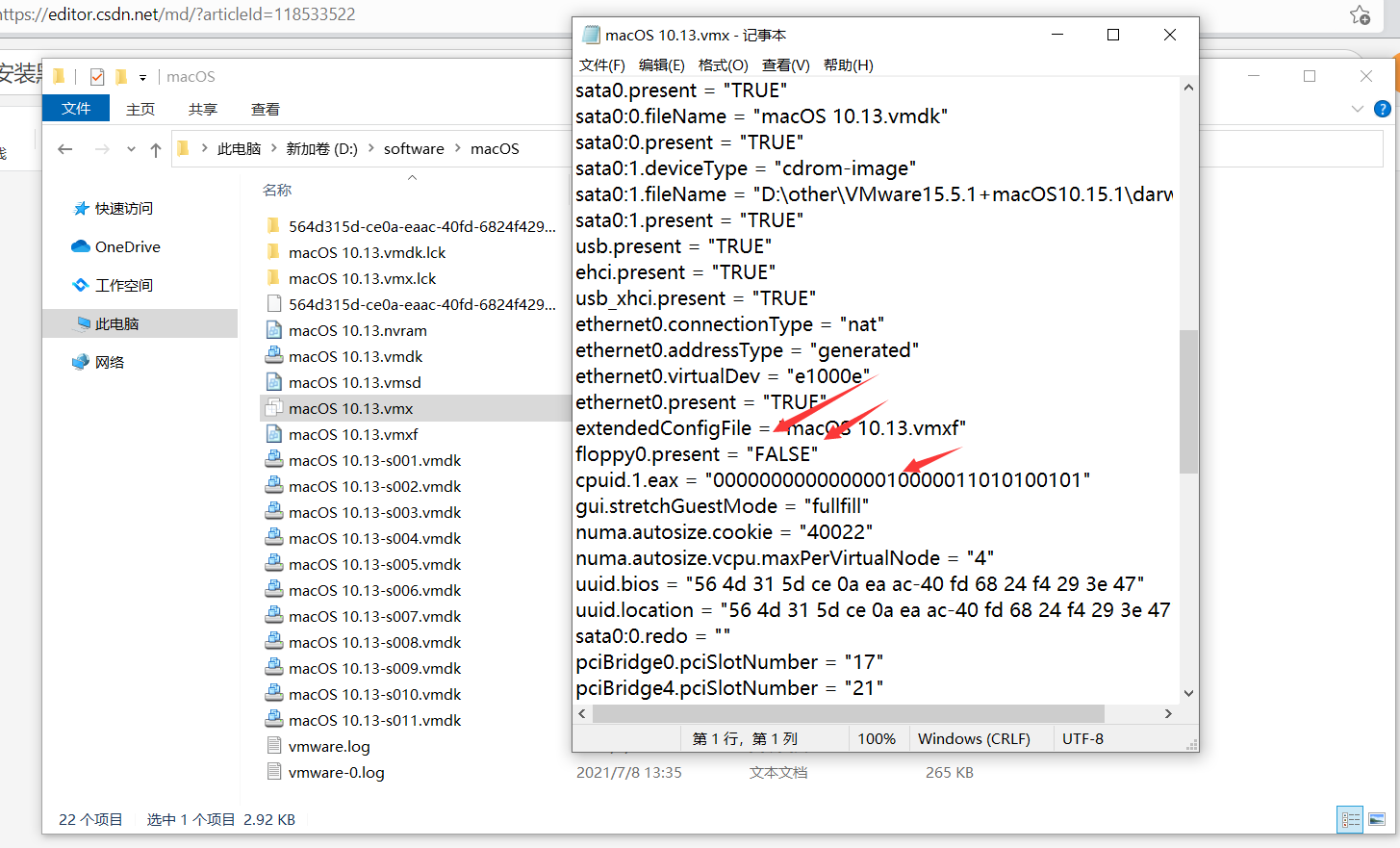Click the browser address bar URL
The width and height of the screenshot is (1400, 848).
[178, 14]
